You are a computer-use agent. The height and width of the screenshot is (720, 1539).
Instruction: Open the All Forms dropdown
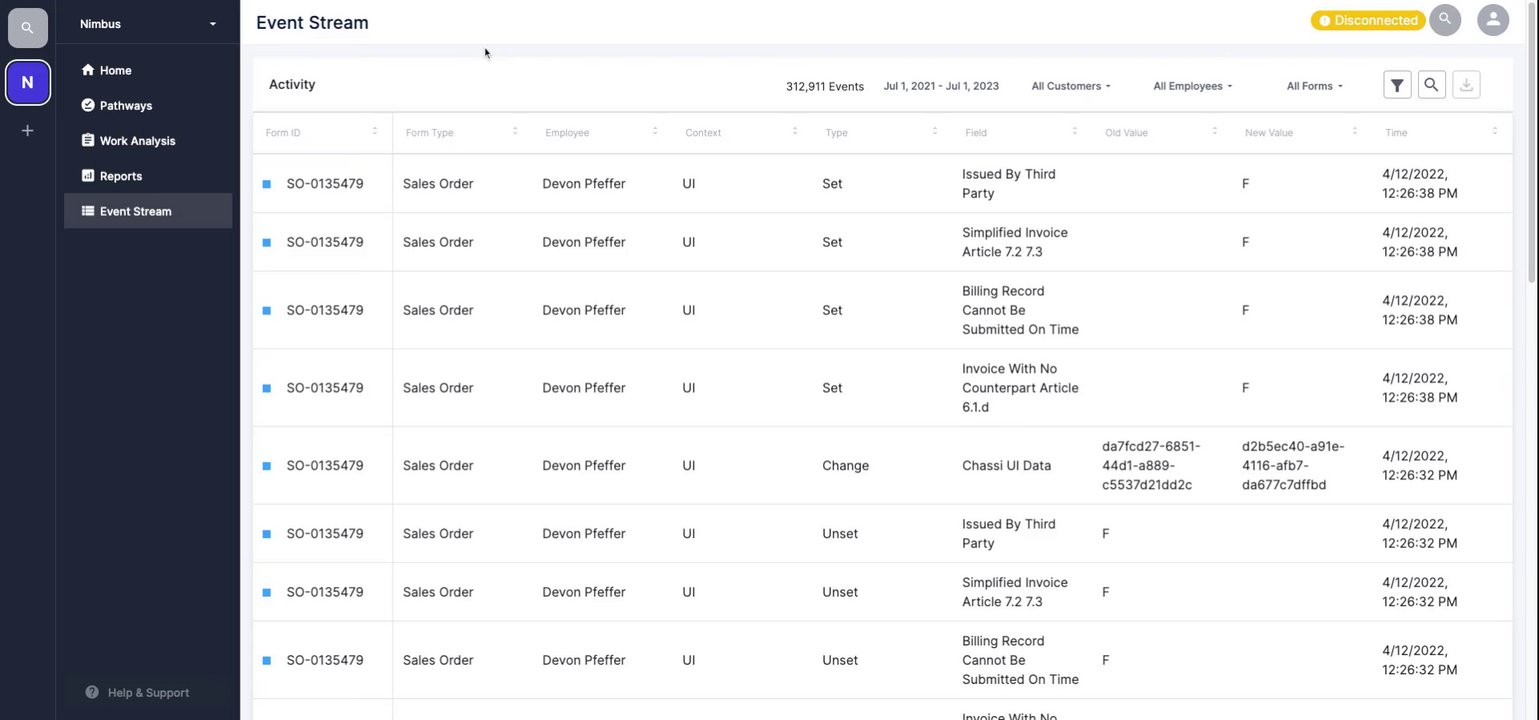1314,86
